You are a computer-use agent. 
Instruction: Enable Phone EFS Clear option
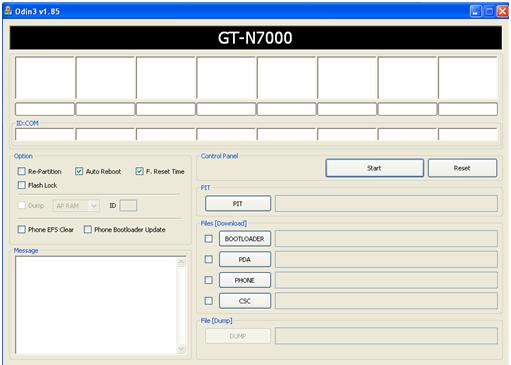(22, 229)
